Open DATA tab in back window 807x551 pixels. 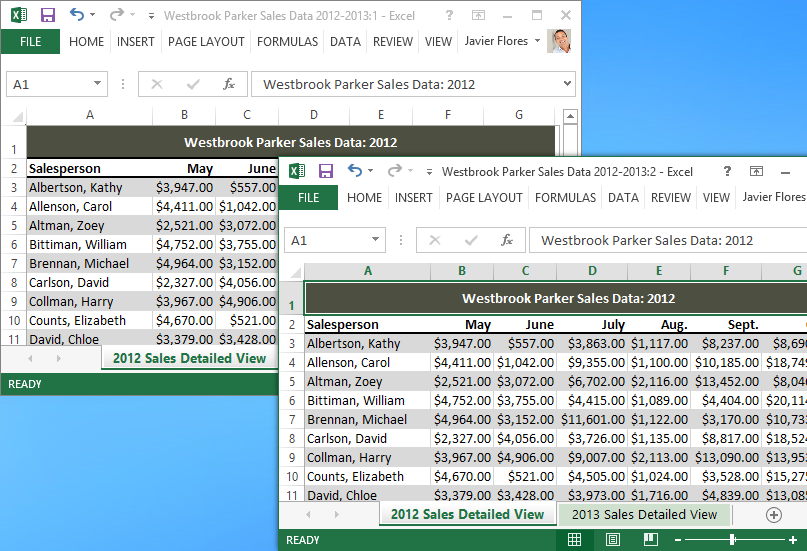(345, 42)
